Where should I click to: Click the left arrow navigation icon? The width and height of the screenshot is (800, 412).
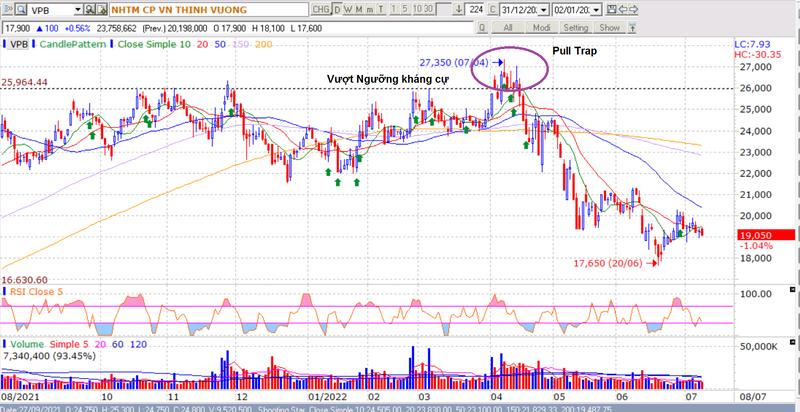622,9
